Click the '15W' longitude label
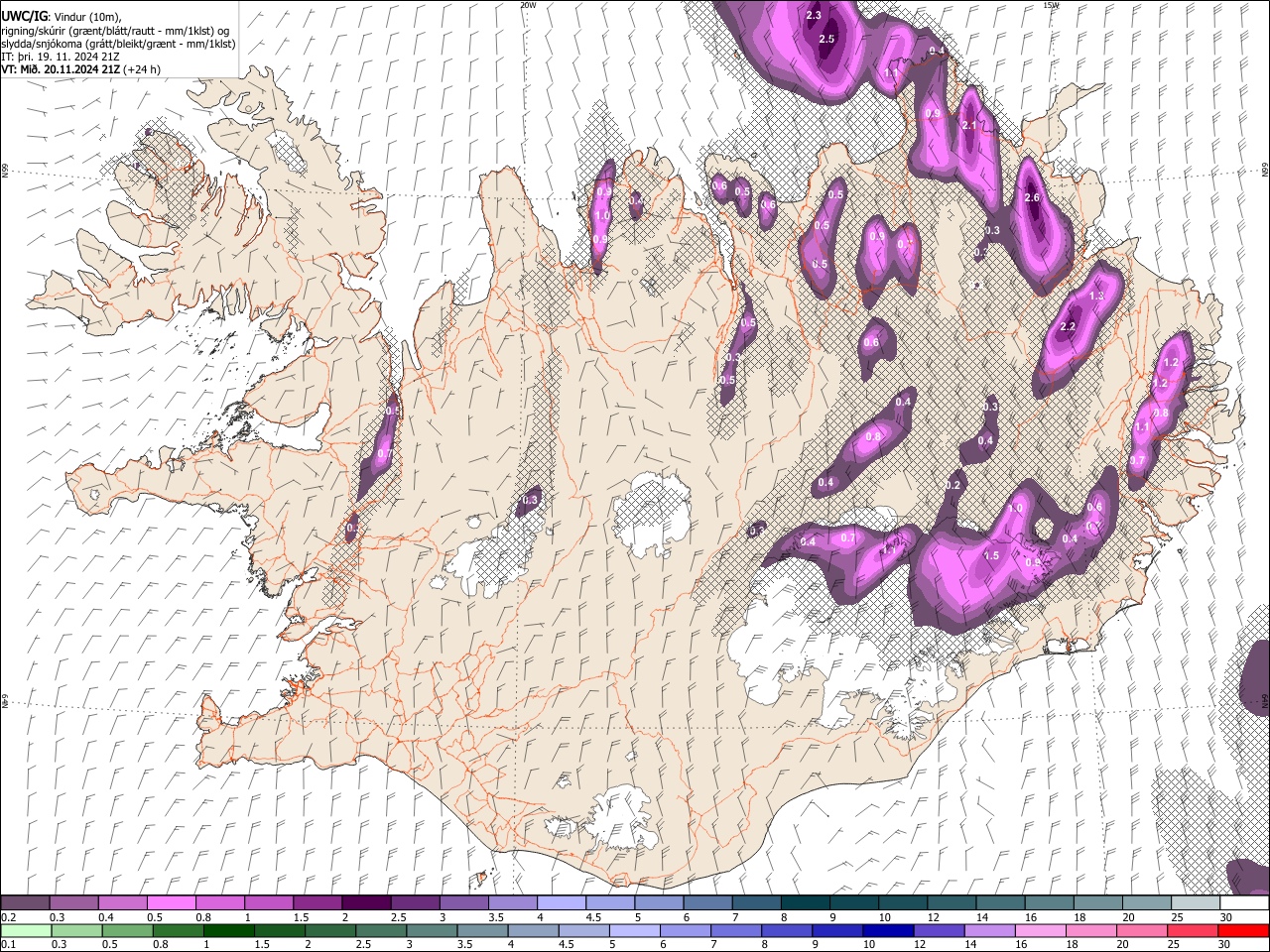The width and height of the screenshot is (1270, 952). pyautogui.click(x=1051, y=5)
